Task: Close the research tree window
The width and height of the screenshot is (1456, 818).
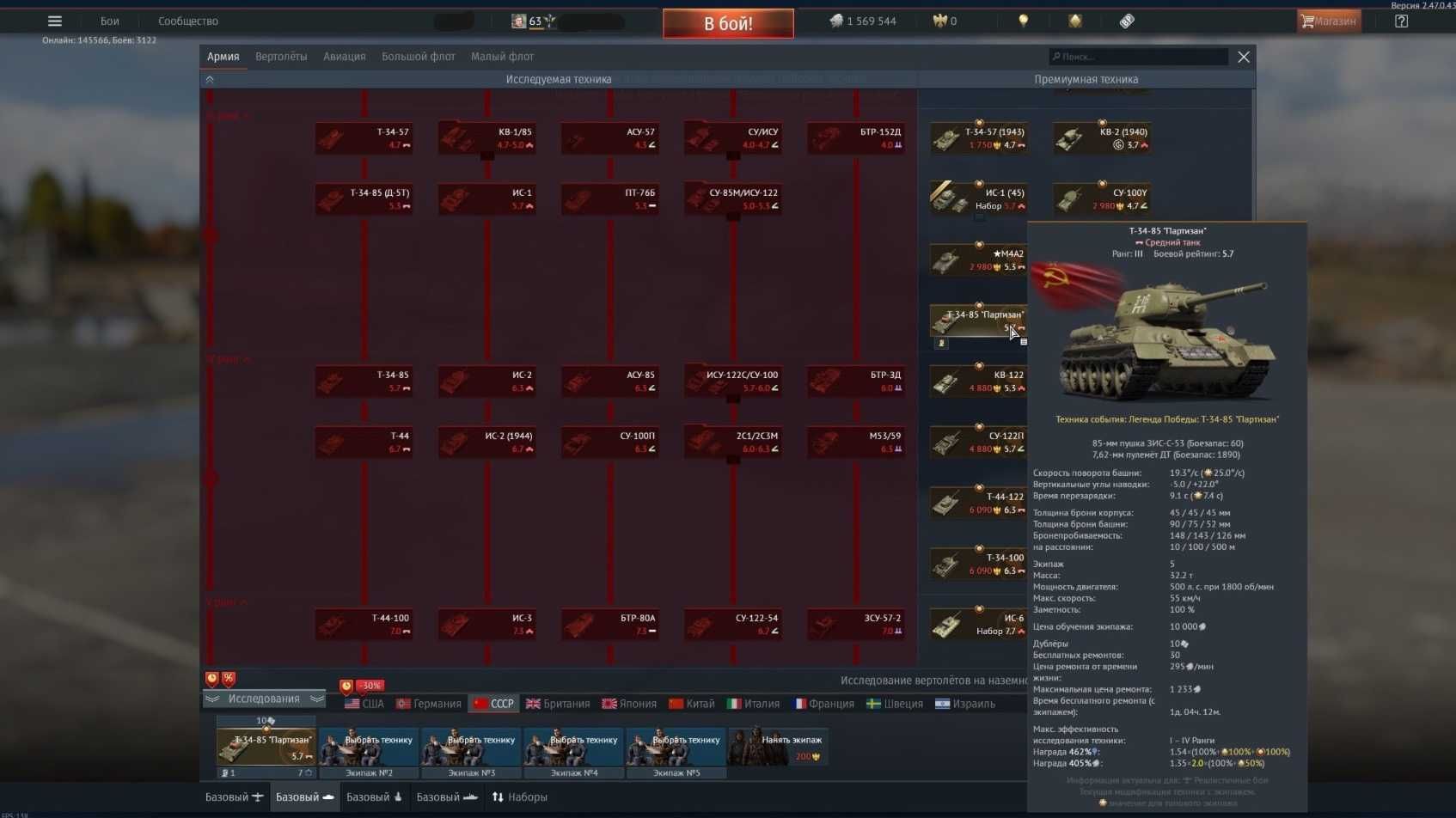Action: 1243,57
